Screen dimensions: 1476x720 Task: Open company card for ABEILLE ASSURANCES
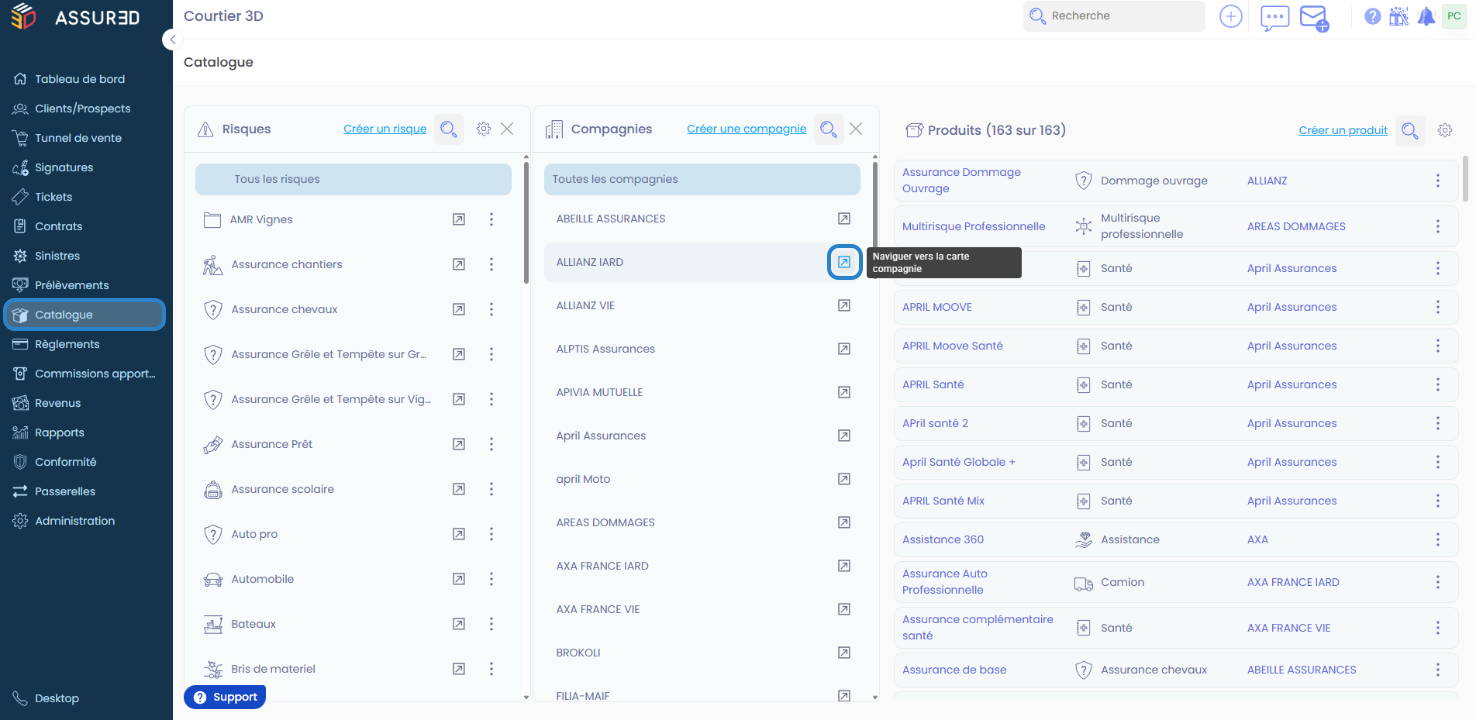[844, 219]
